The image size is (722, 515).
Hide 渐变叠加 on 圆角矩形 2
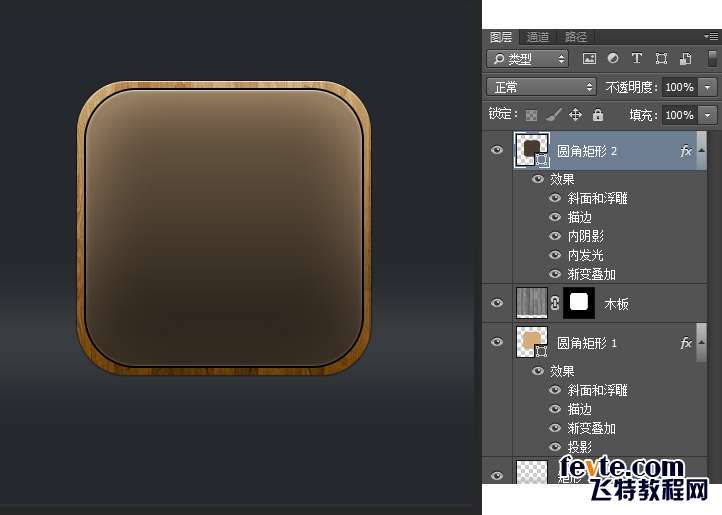coord(555,274)
